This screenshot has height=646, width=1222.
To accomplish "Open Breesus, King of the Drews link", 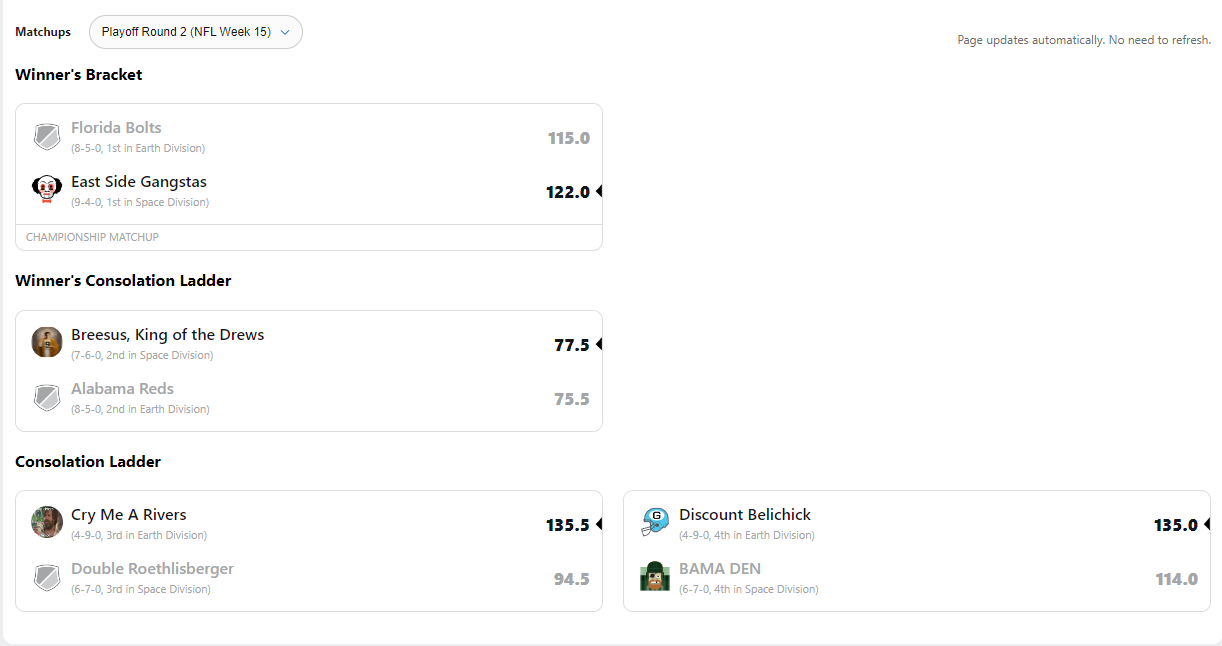I will point(167,335).
